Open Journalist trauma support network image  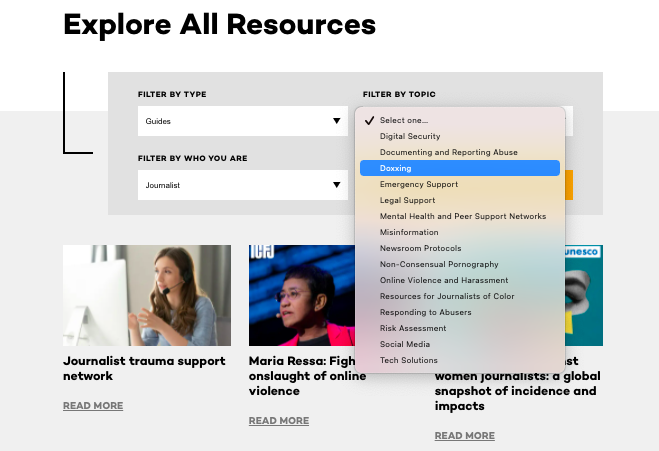point(147,295)
